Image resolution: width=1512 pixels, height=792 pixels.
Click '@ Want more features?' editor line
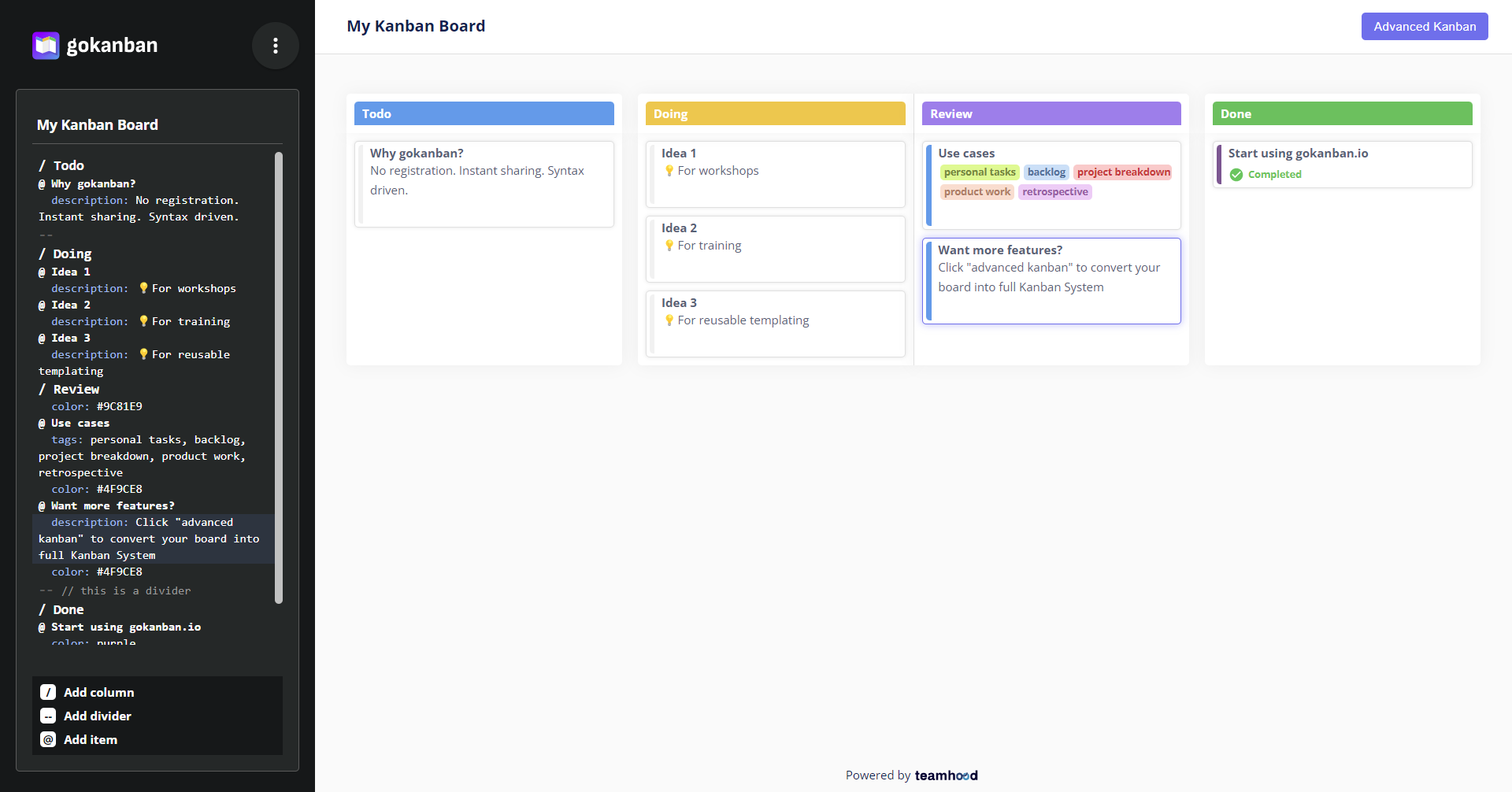(106, 505)
